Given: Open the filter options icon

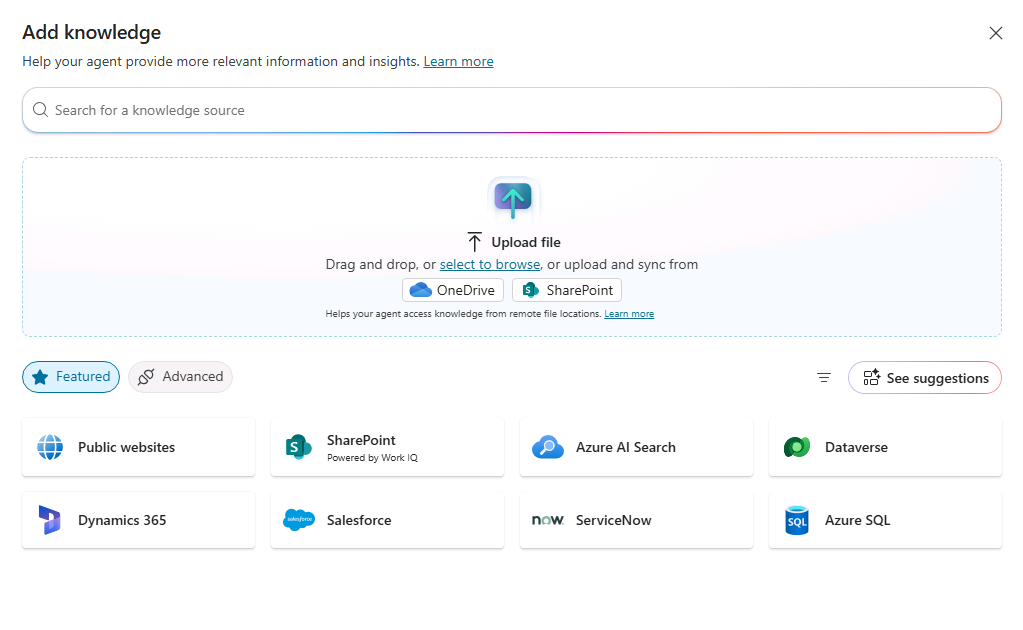Looking at the screenshot, I should [824, 378].
